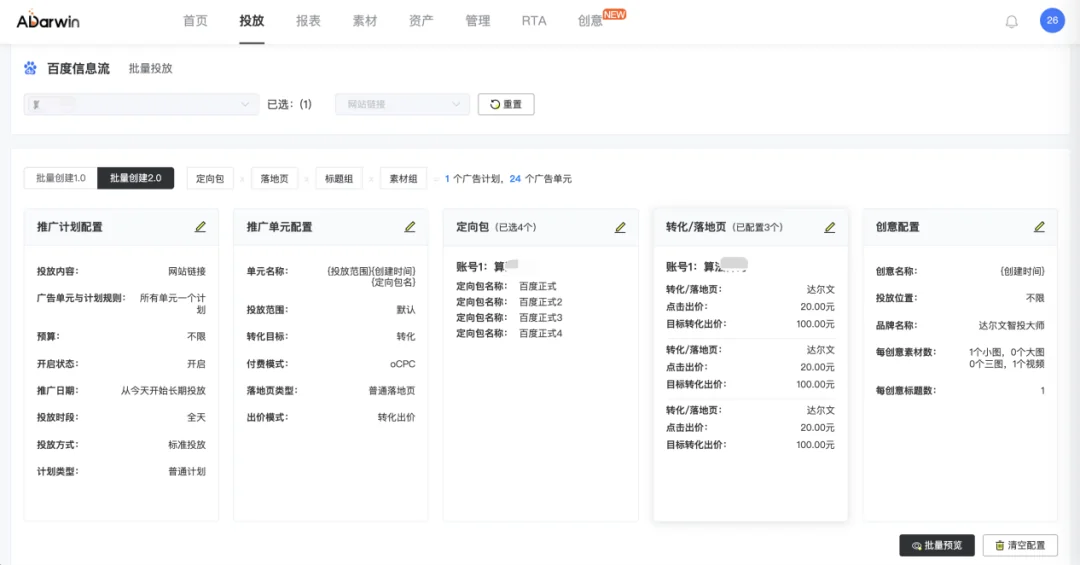This screenshot has width=1080, height=565.
Task: Open 创意 NEW in top navigation
Action: pyautogui.click(x=601, y=19)
